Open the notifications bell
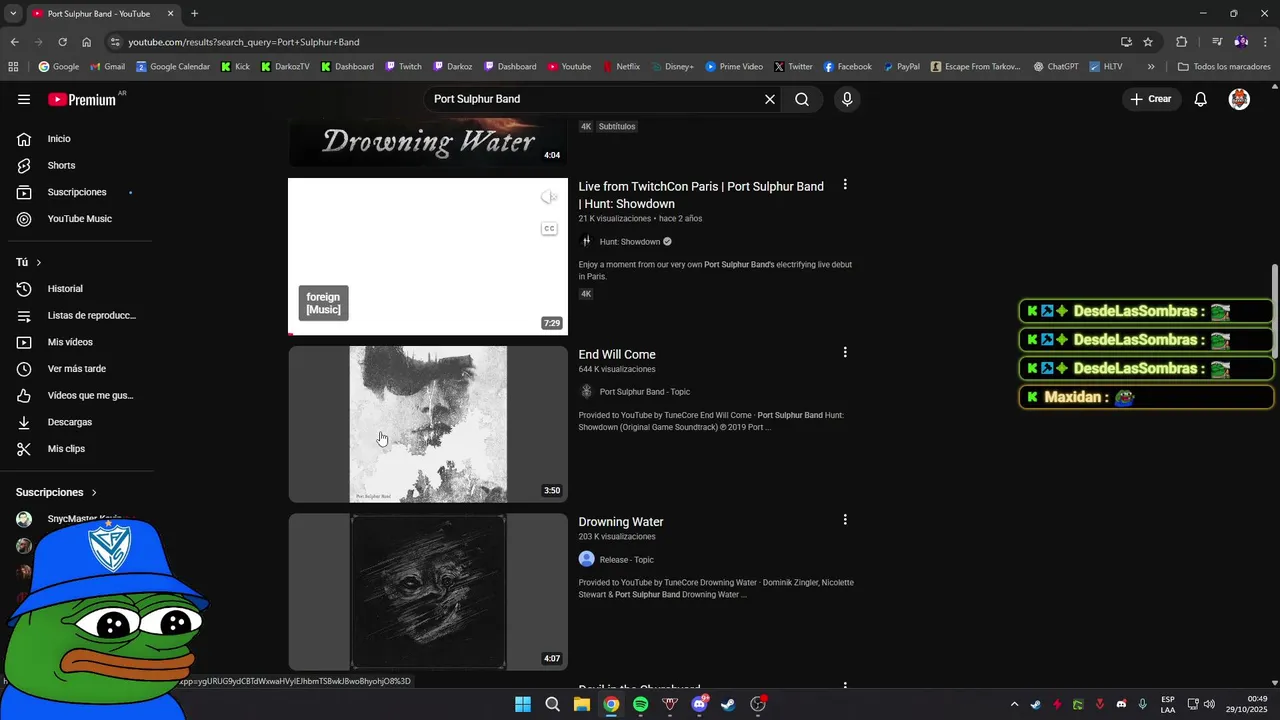Viewport: 1280px width, 720px height. coord(1201,99)
